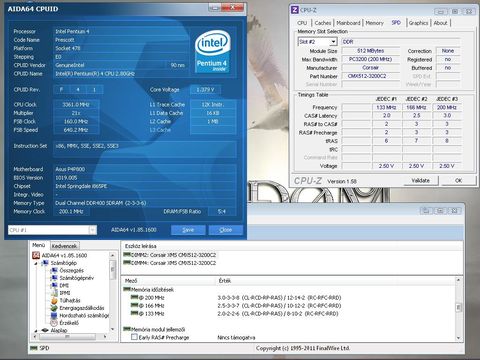The image size is (480, 360).
Task: Click the SPD status bar memory icon
Action: [x=33, y=348]
